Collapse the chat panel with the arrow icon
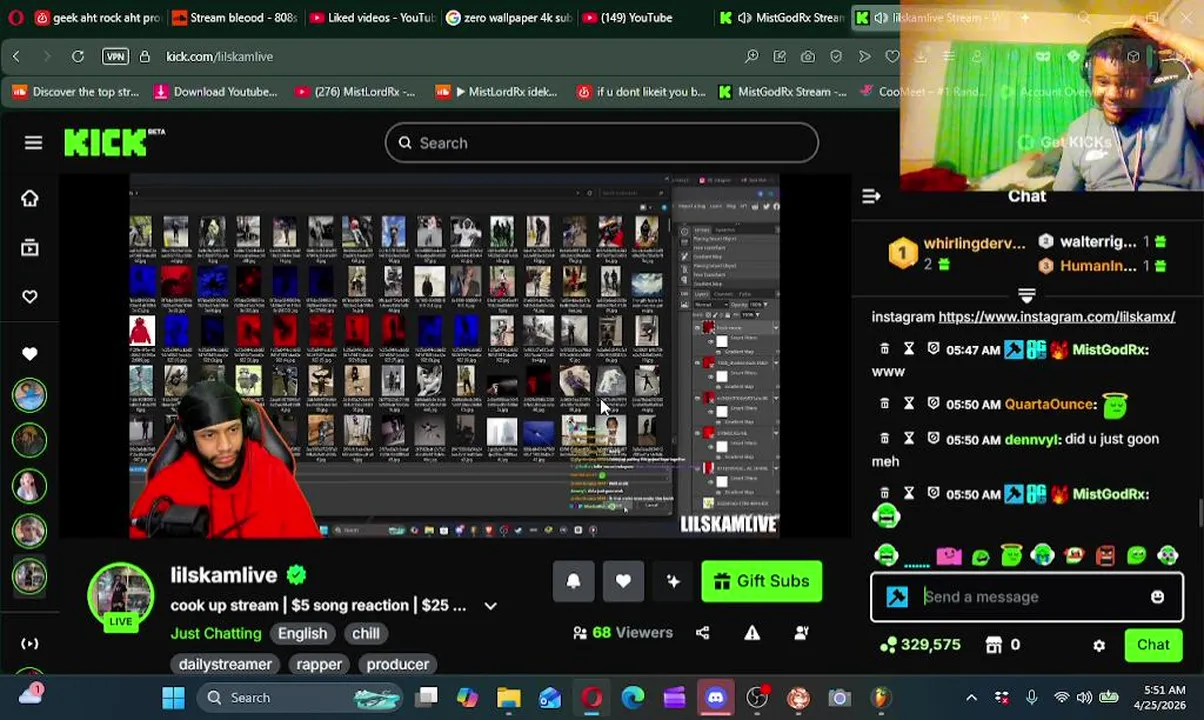 click(871, 197)
